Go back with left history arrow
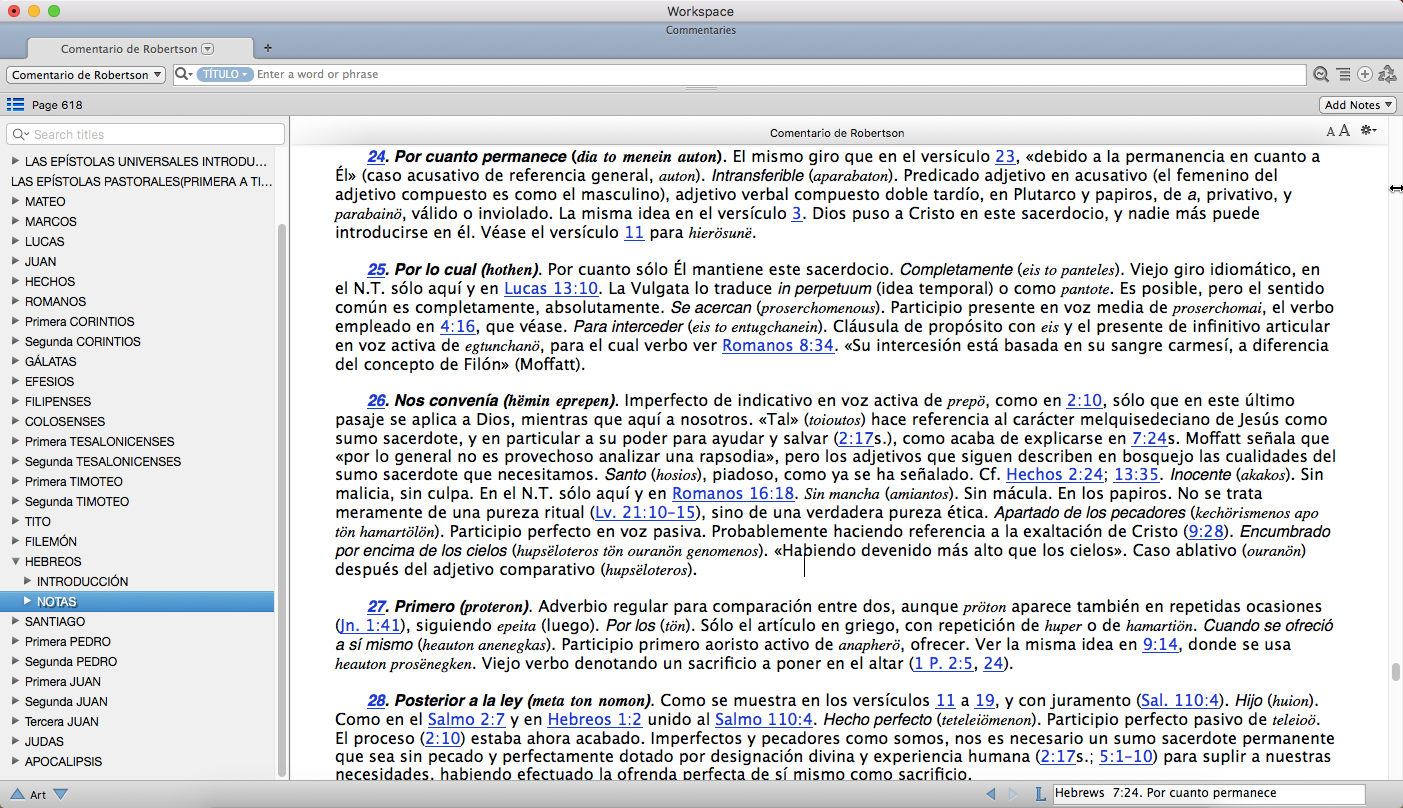1403x808 pixels. (x=991, y=794)
